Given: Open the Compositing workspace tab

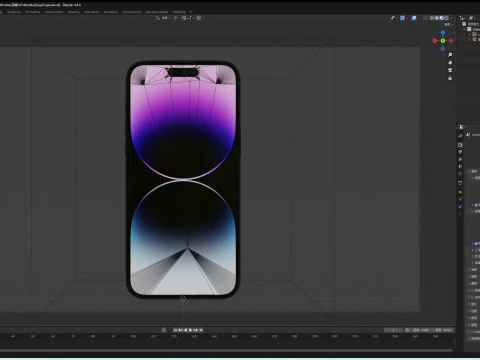Looking at the screenshot, I should click(x=132, y=12).
